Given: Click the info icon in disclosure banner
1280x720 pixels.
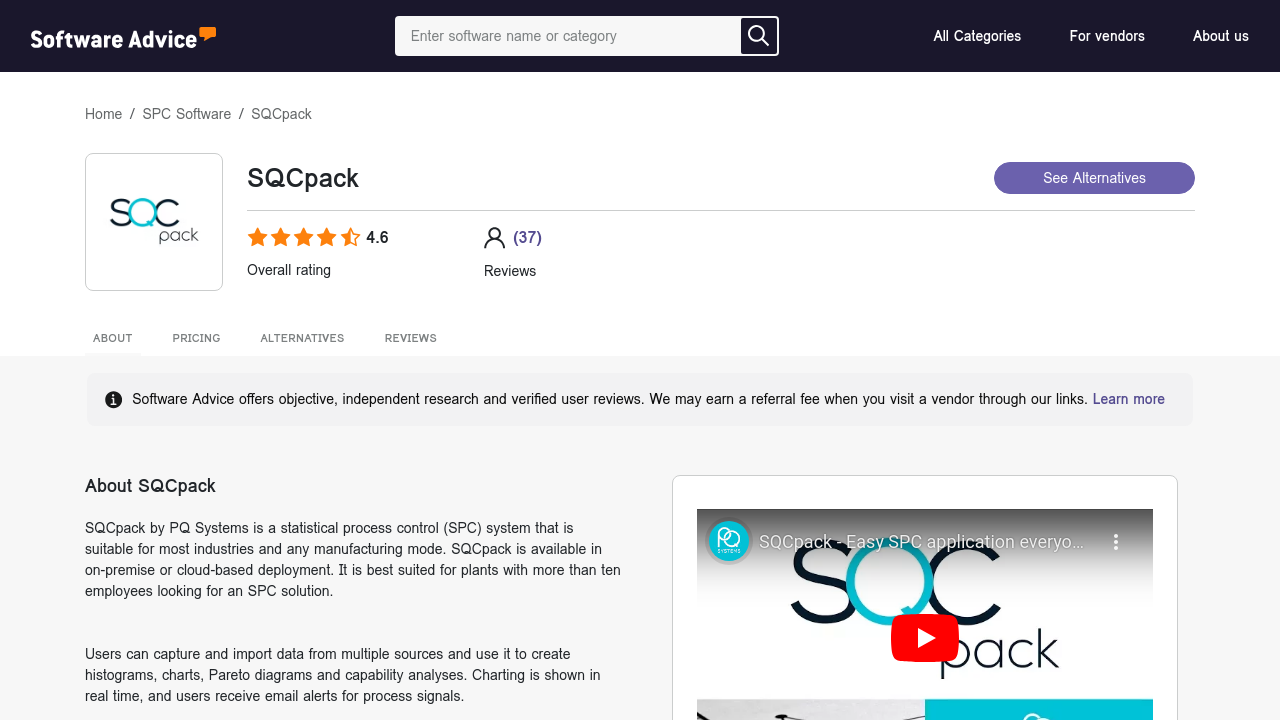Looking at the screenshot, I should click(114, 400).
